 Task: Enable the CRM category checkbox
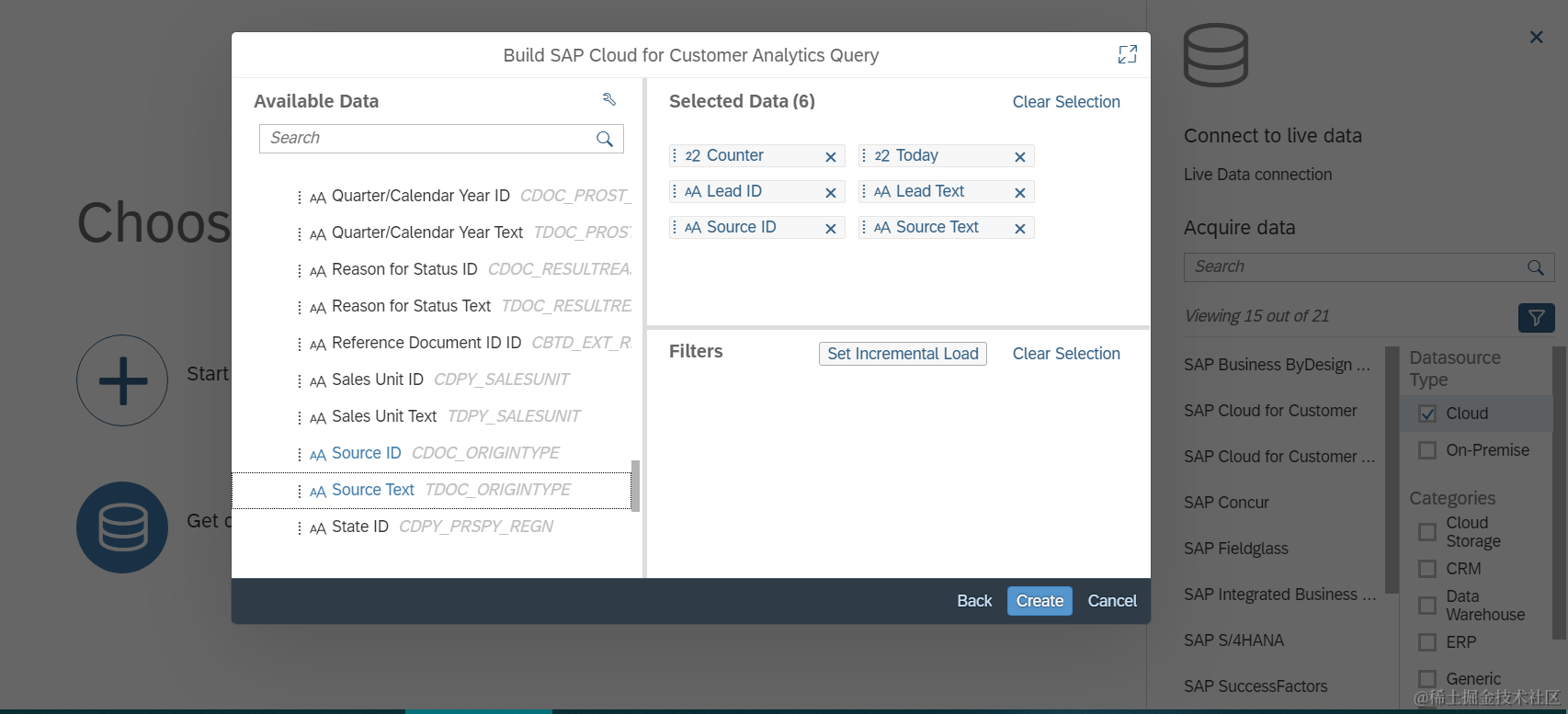pos(1427,569)
